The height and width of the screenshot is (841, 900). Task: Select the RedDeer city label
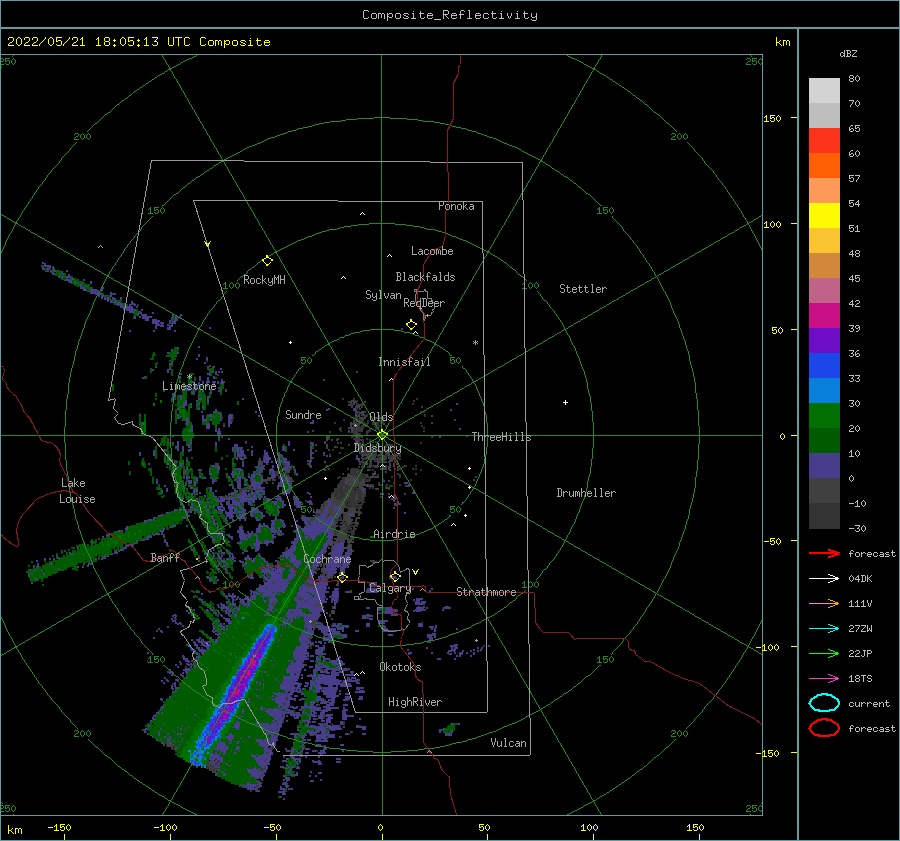click(424, 303)
